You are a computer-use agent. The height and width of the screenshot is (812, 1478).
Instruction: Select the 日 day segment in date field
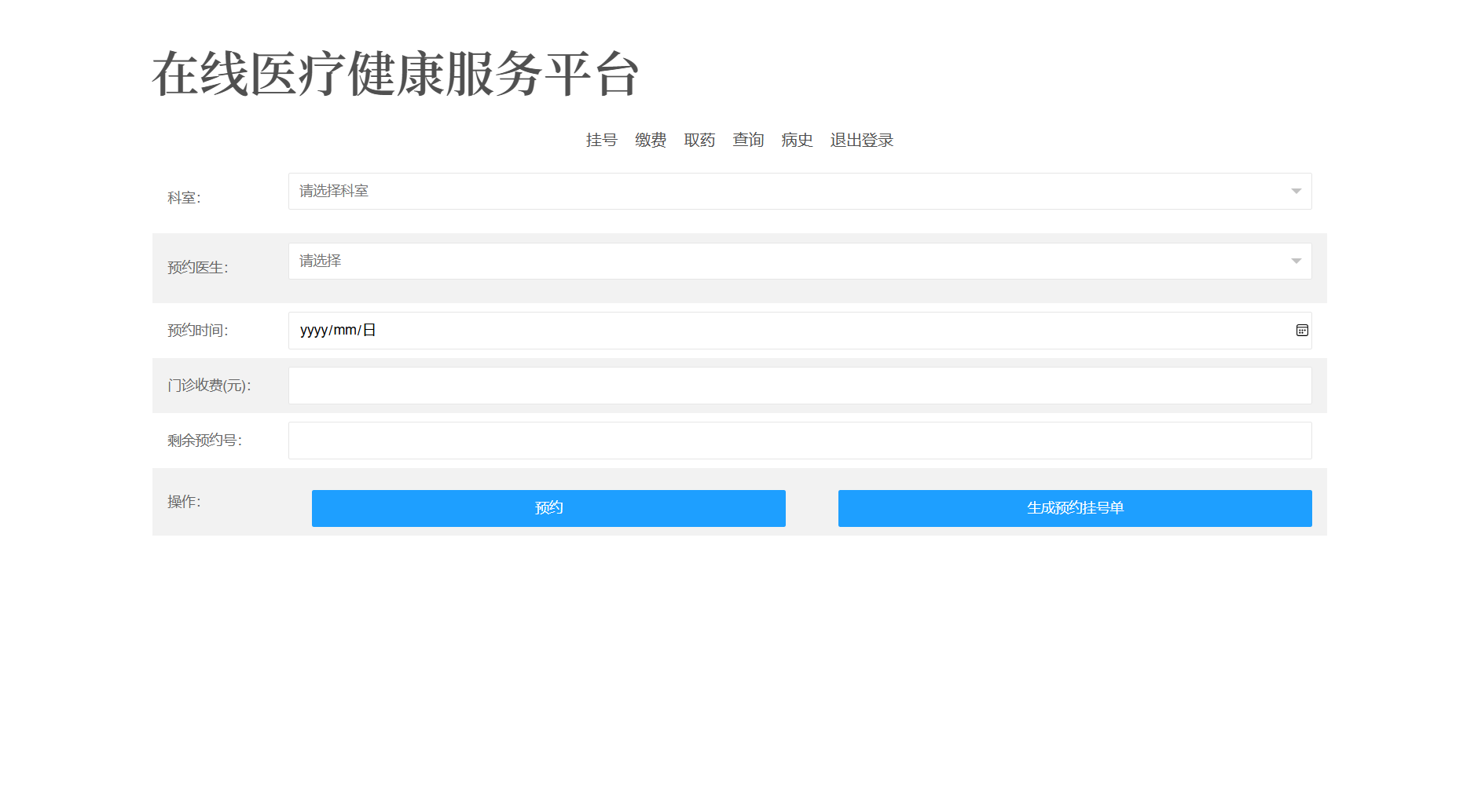(x=369, y=331)
